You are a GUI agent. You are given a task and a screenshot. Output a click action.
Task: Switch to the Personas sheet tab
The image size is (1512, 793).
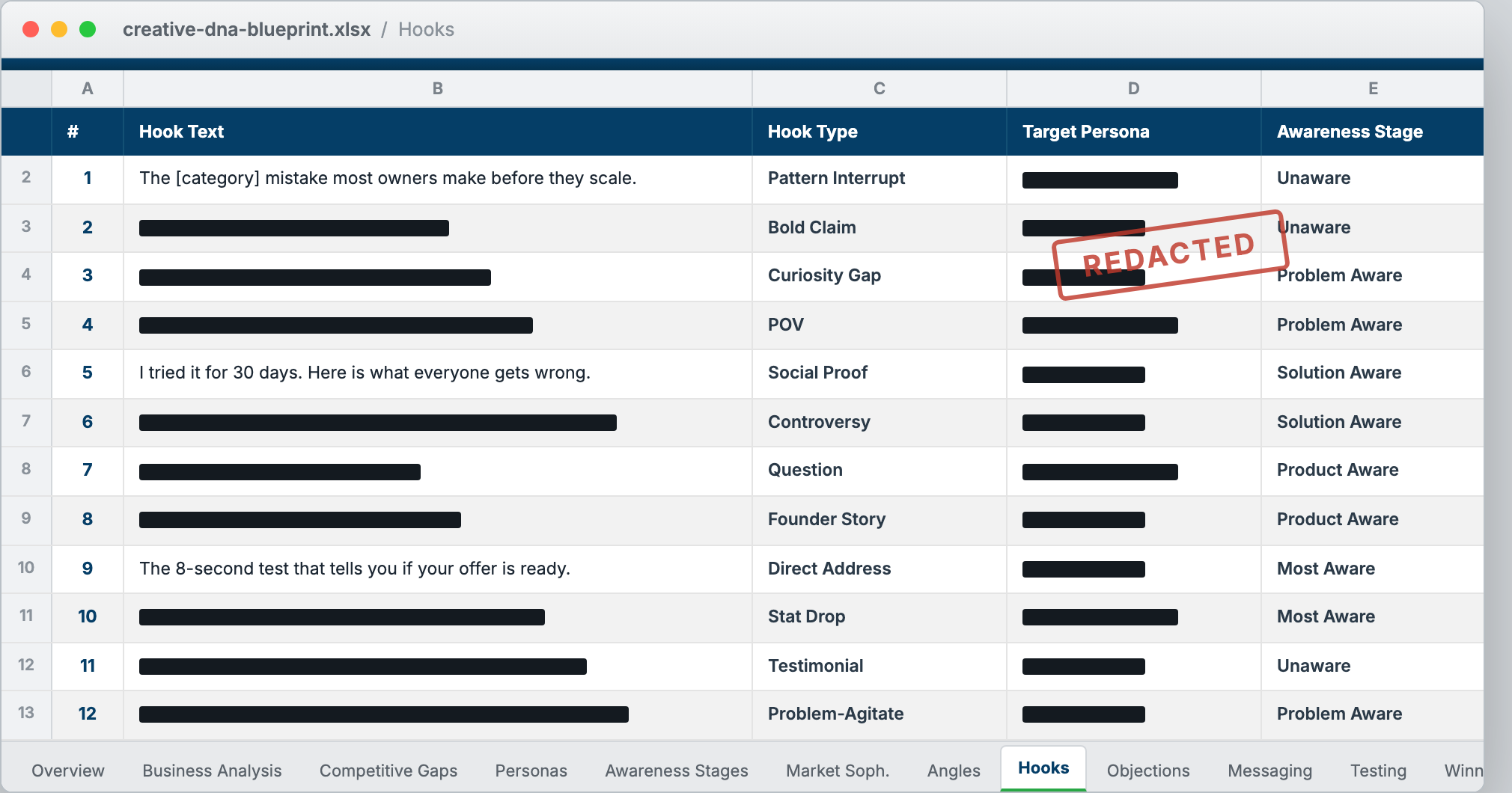point(531,771)
